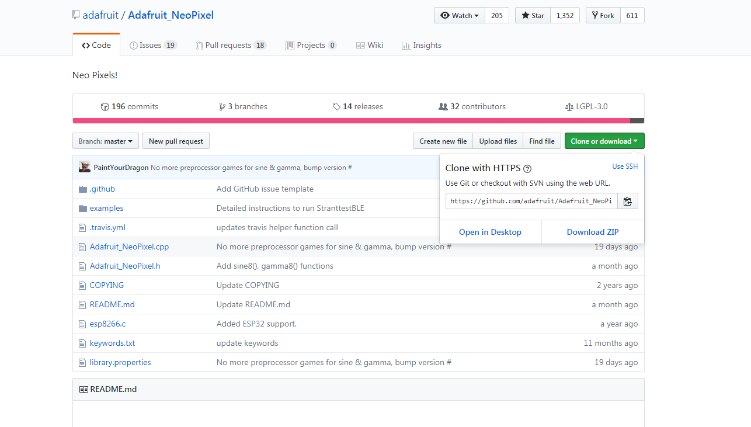Open the Issues tab
Image resolution: width=751 pixels, height=427 pixels.
click(153, 45)
